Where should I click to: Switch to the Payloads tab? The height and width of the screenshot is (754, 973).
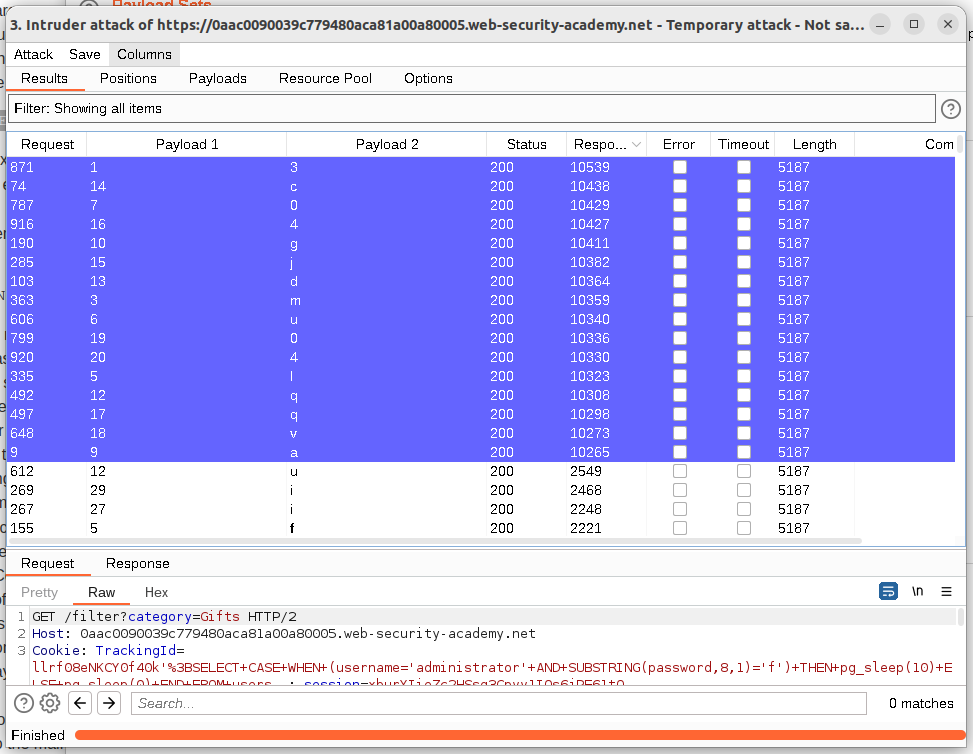click(217, 78)
